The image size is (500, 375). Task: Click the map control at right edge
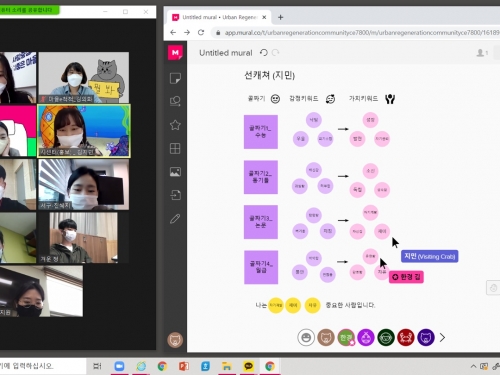point(493,288)
